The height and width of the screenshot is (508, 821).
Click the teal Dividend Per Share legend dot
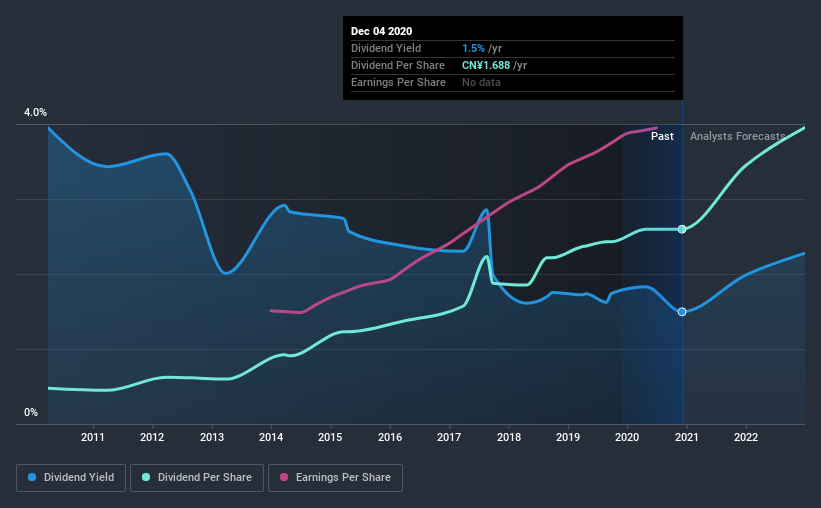pyautogui.click(x=146, y=477)
